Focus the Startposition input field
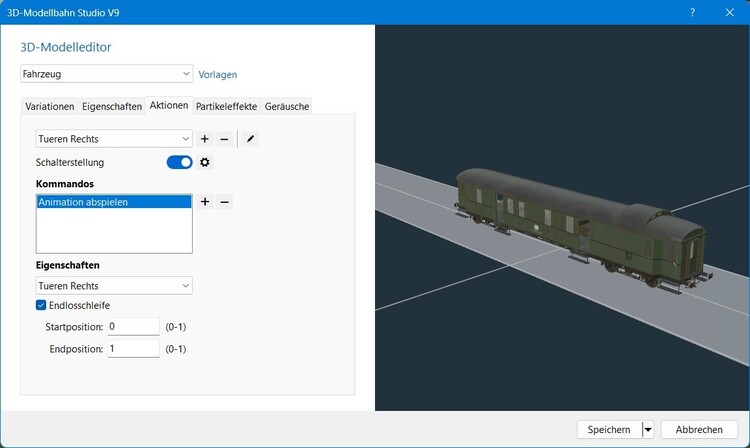 (x=133, y=327)
